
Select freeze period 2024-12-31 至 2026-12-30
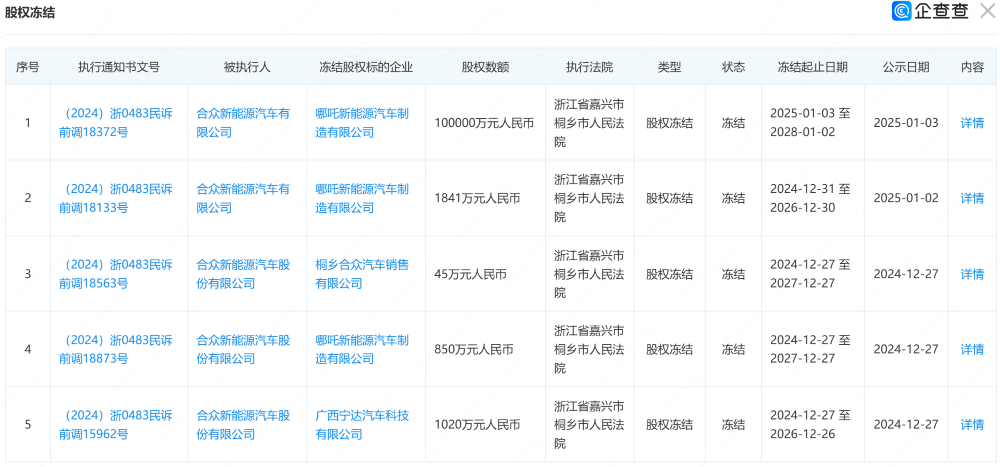(811, 198)
